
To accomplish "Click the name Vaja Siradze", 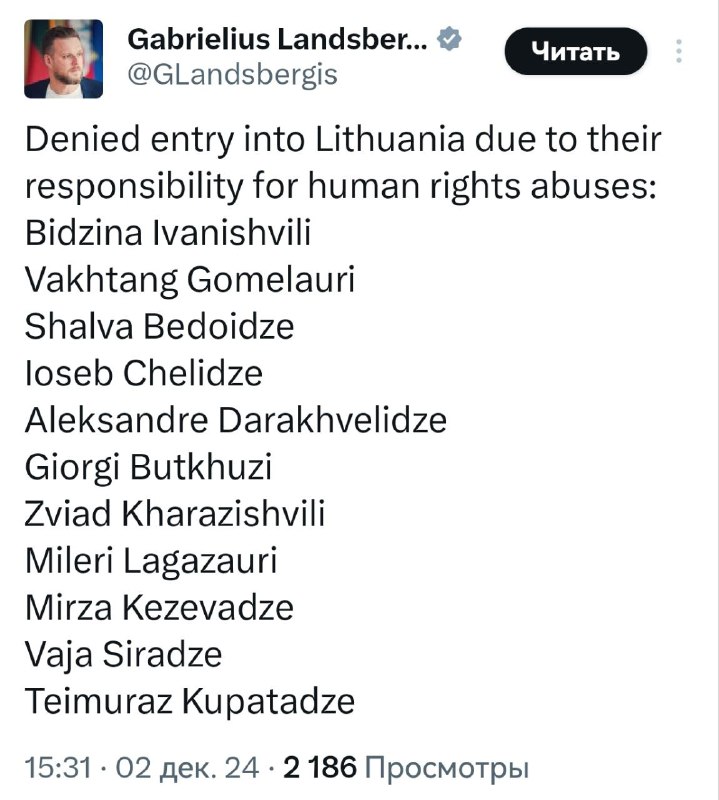I will point(123,655).
